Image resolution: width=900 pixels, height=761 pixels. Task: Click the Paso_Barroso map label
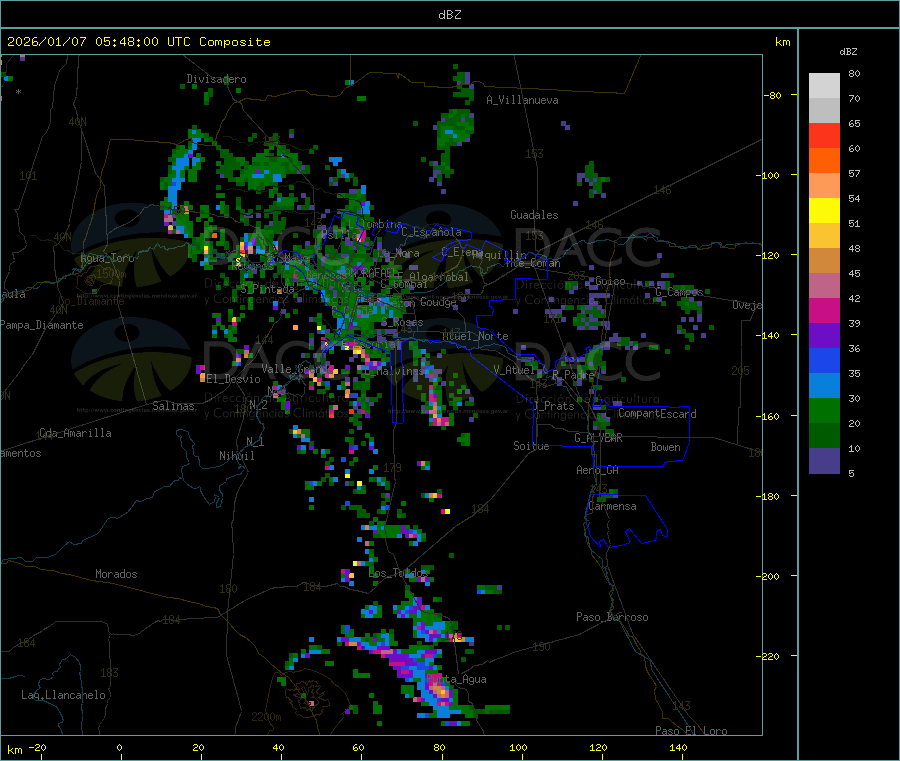[x=612, y=617]
